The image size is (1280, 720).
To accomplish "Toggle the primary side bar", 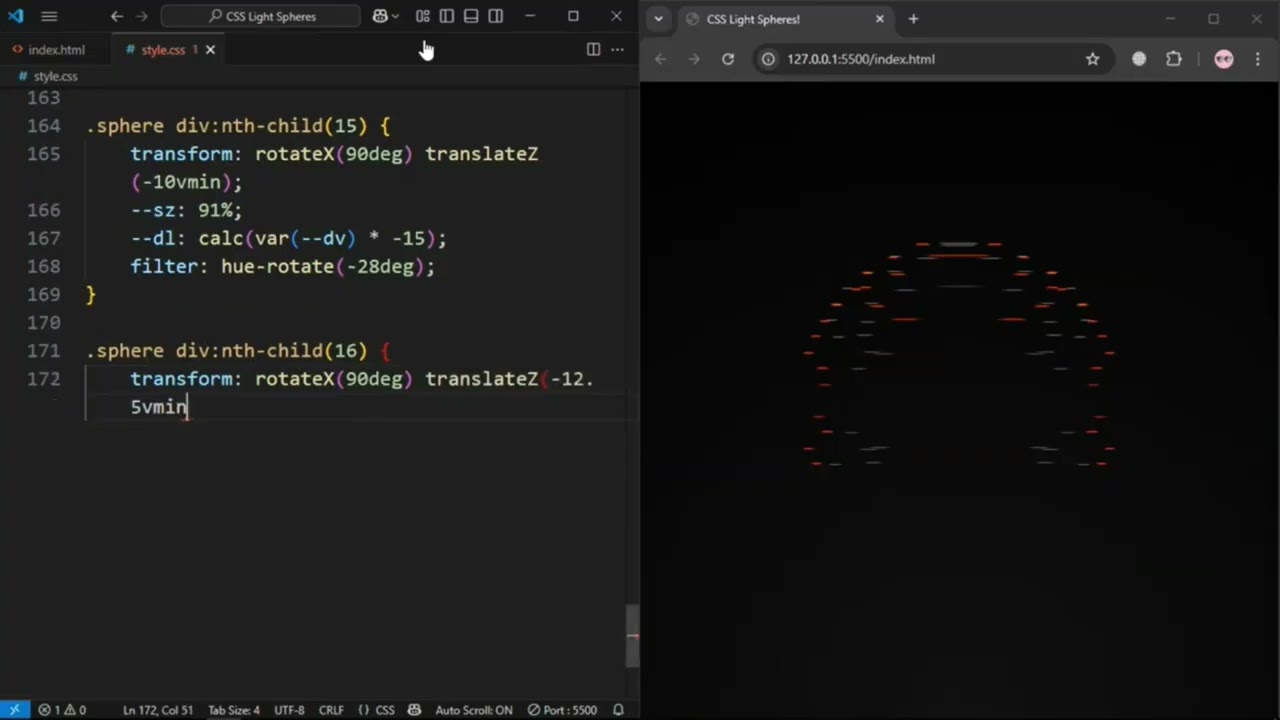I will click(447, 16).
